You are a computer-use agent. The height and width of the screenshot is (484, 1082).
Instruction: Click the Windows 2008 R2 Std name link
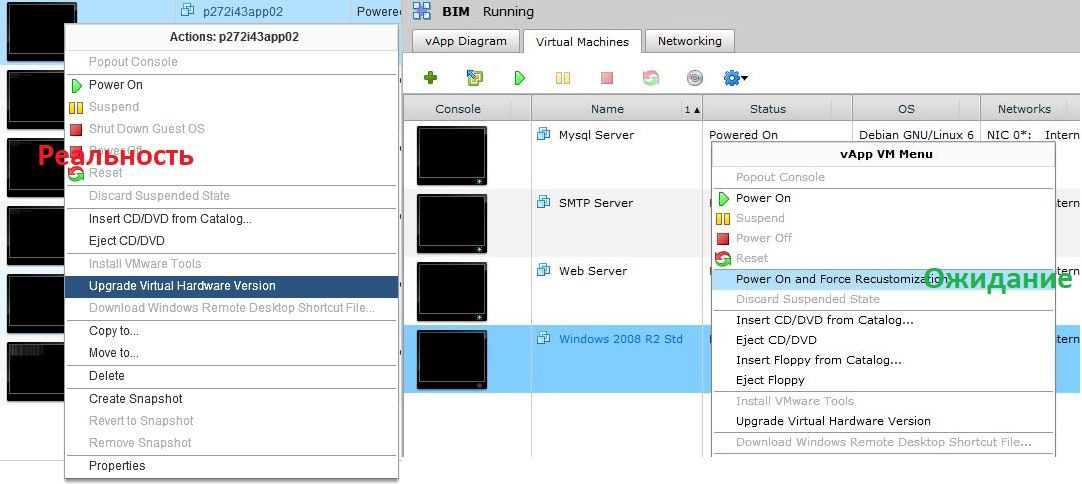tap(620, 339)
